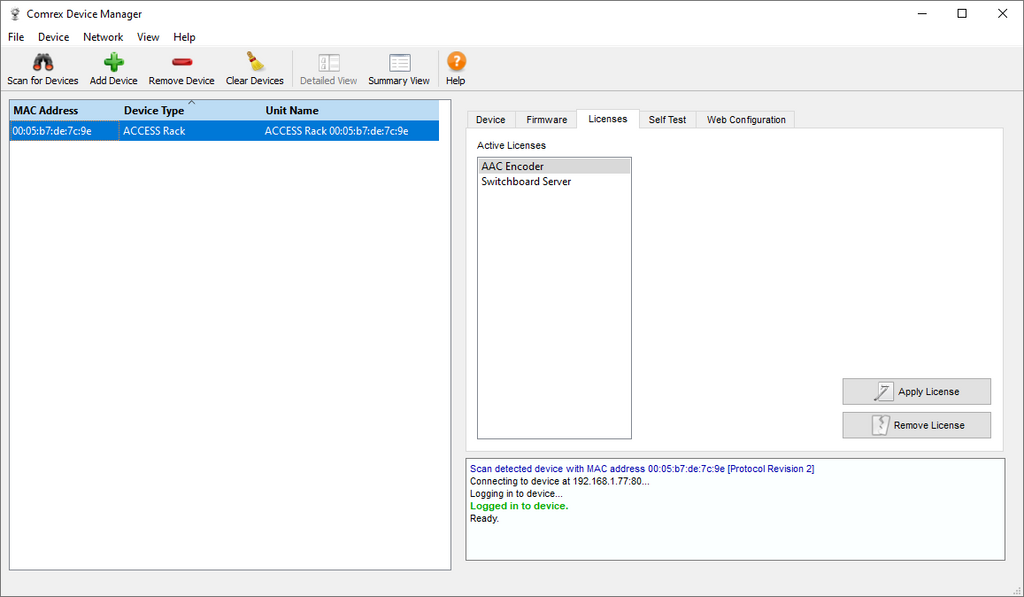This screenshot has width=1024, height=597.
Task: Open the Device menu
Action: click(x=54, y=37)
